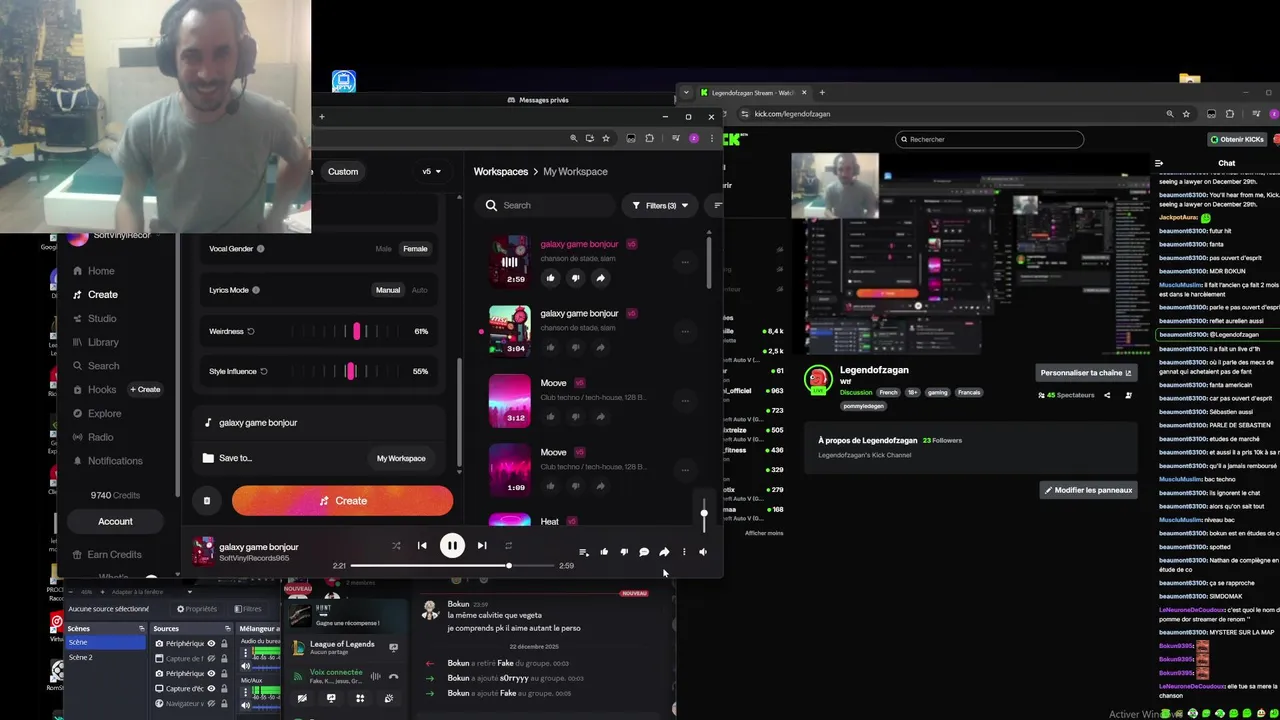Open Home in Suno sidebar
Image resolution: width=1280 pixels, height=720 pixels.
100,271
